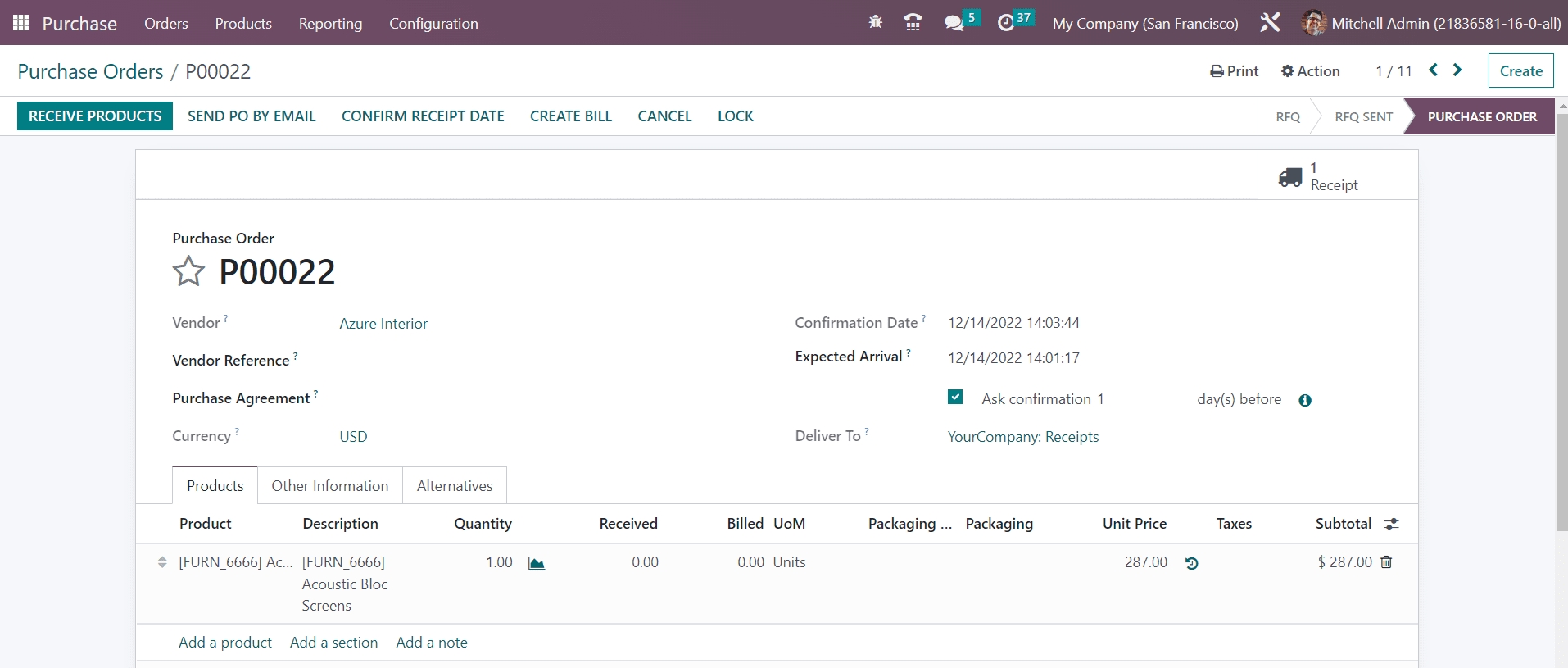Open the Azure Interior vendor link
The width and height of the screenshot is (1568, 668).
(x=383, y=324)
